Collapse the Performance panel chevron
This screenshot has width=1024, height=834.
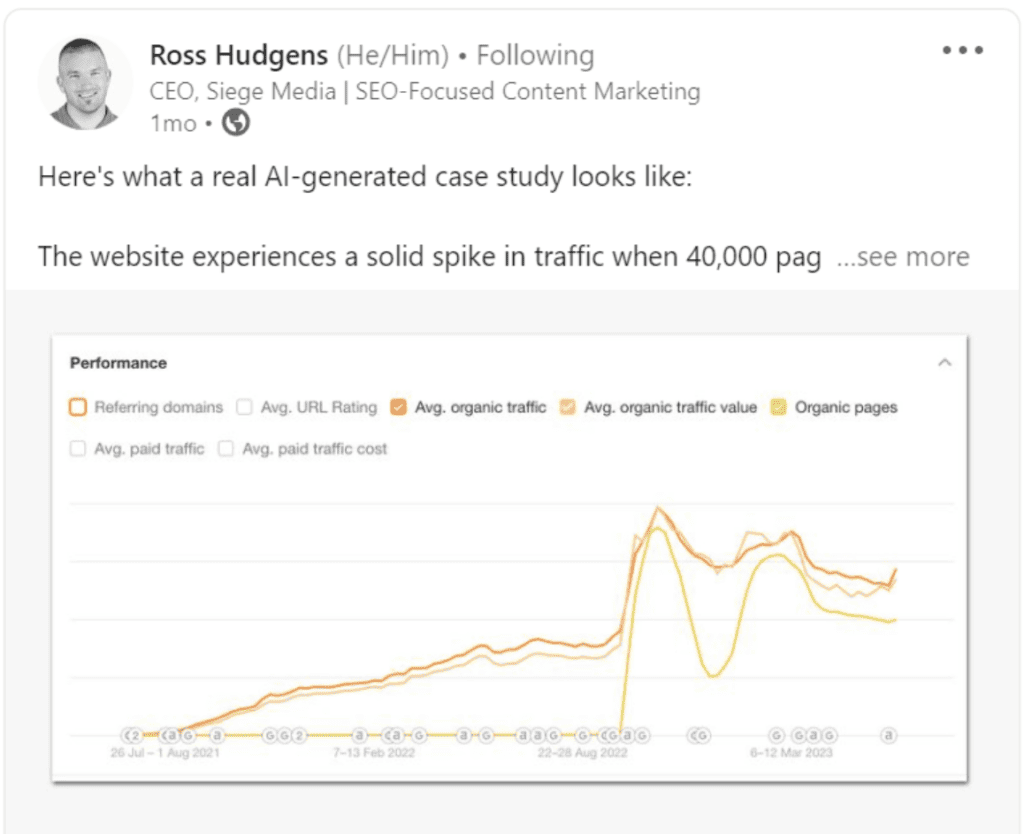click(944, 363)
